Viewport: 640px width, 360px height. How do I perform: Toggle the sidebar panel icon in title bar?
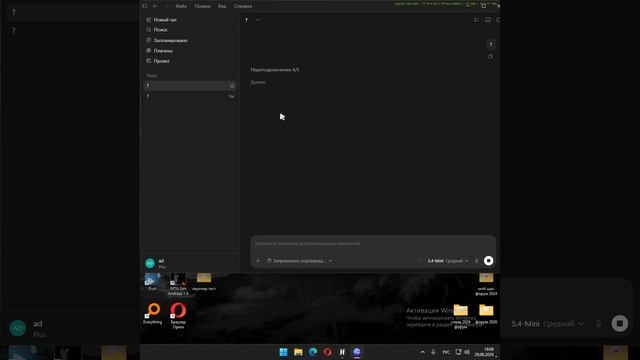145,6
